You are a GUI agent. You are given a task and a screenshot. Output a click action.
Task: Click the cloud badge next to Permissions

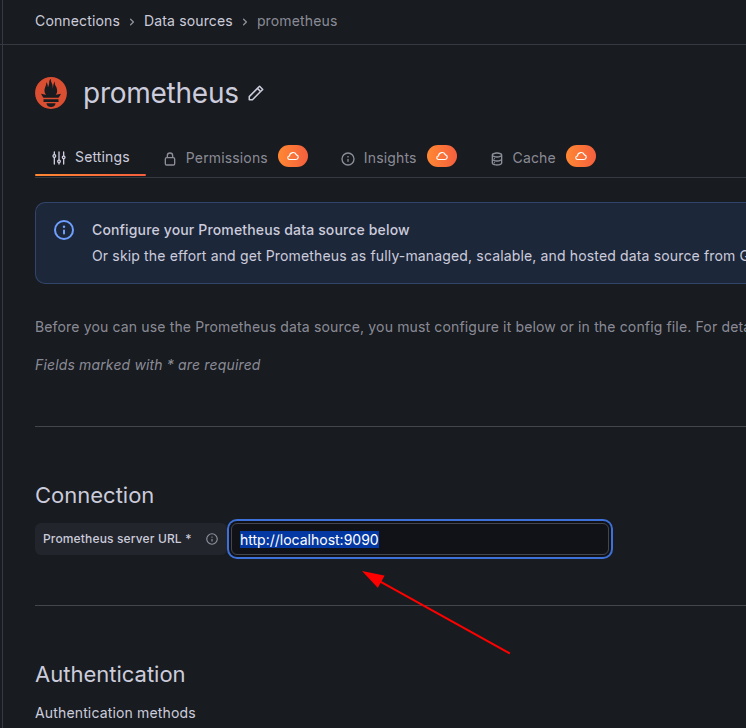293,156
